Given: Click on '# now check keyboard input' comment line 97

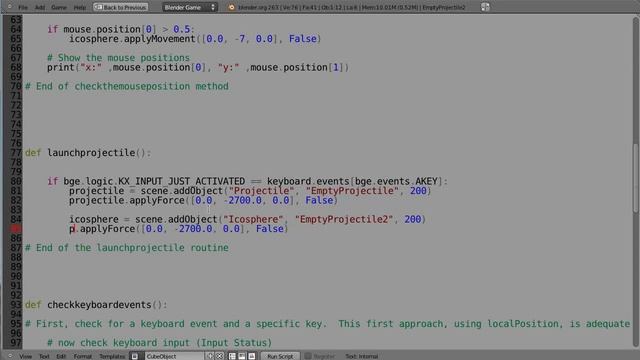Looking at the screenshot, I should coord(160,342).
